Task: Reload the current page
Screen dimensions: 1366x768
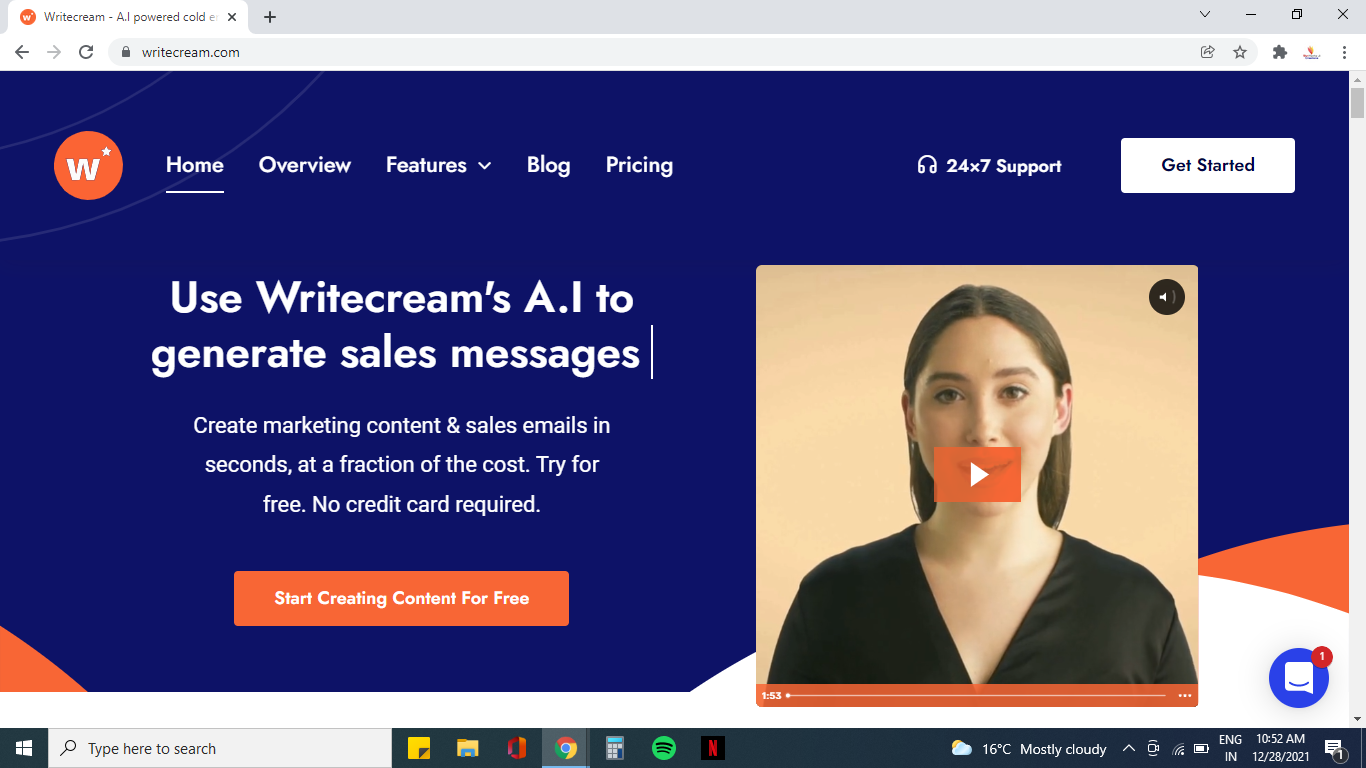Action: click(x=86, y=52)
